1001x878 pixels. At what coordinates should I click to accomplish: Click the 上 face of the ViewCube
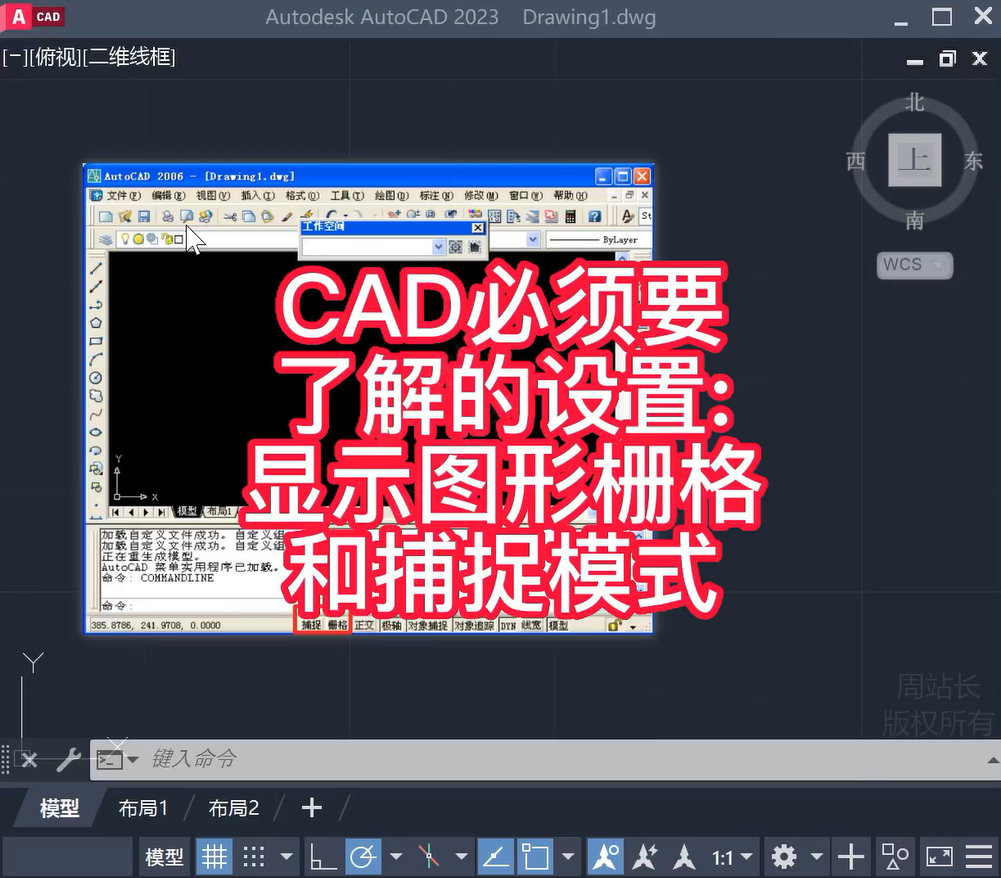[914, 160]
